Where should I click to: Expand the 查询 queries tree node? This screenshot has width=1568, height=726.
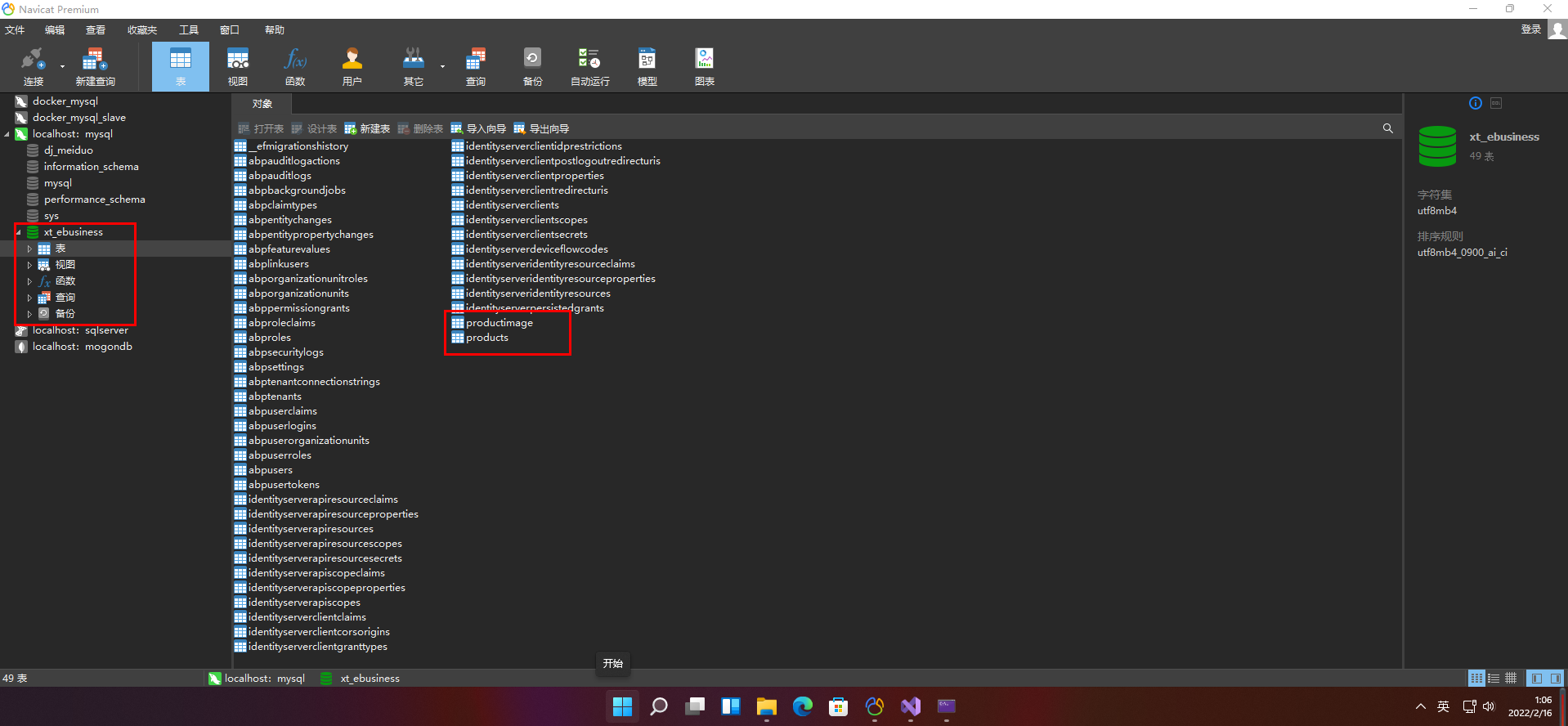30,298
